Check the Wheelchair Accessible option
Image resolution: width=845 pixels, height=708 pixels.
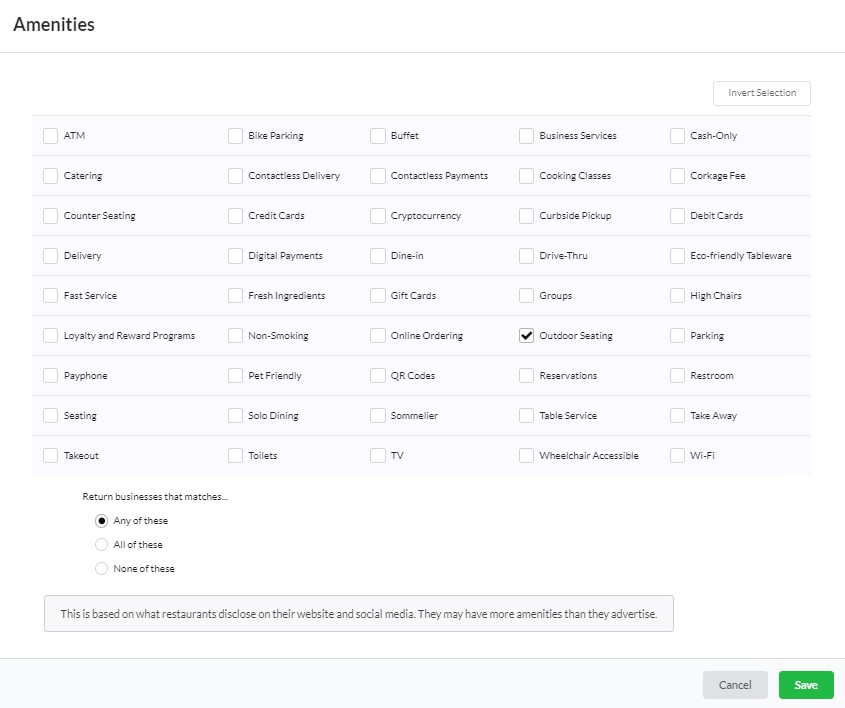pos(527,456)
